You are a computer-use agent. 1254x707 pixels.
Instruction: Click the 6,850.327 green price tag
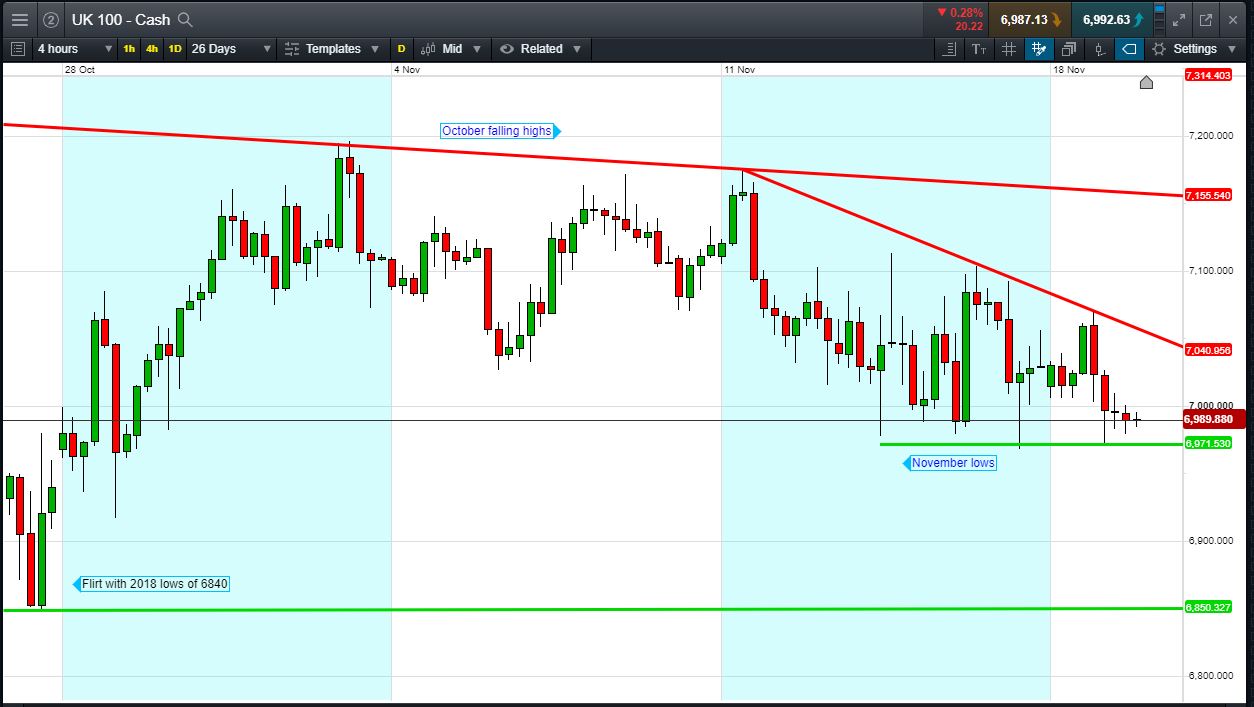1207,607
